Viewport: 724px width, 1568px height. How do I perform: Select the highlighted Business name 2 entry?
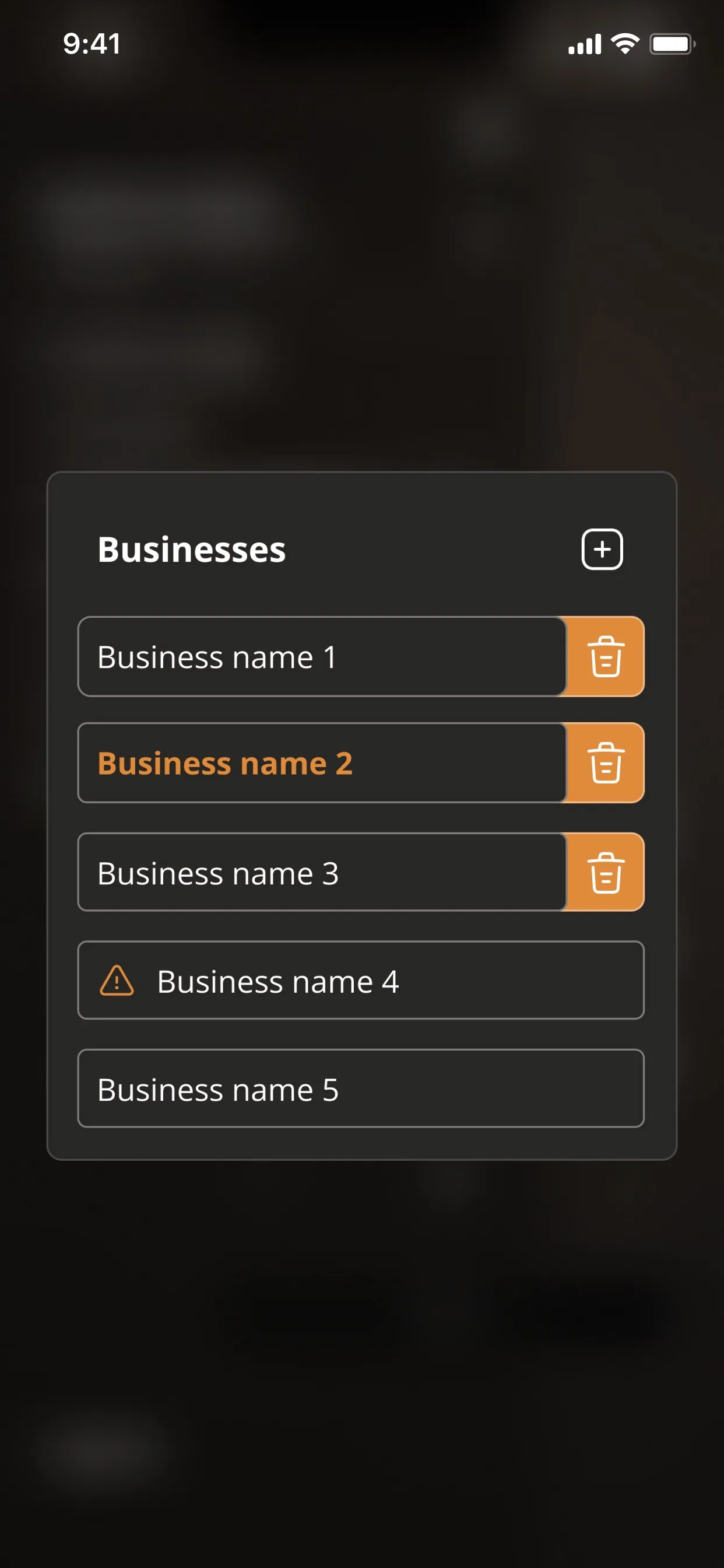tap(322, 762)
